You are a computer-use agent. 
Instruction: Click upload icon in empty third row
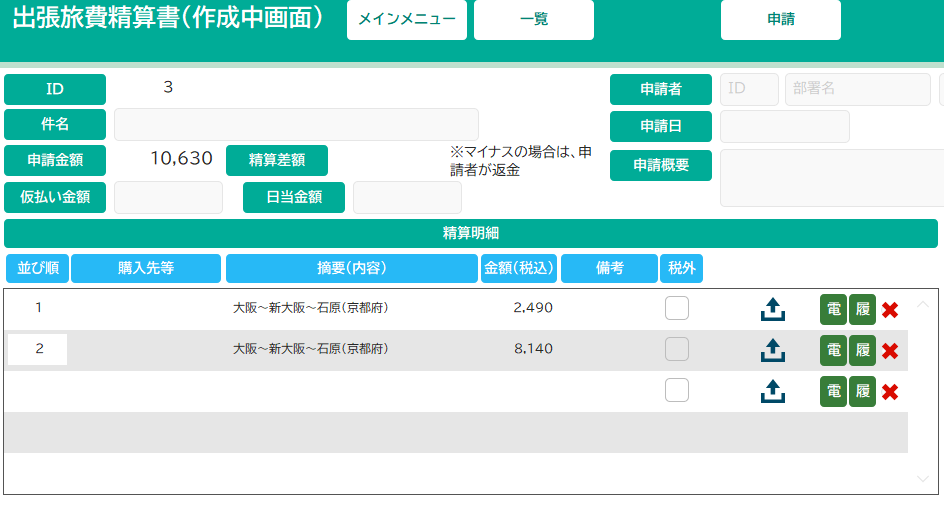click(772, 392)
